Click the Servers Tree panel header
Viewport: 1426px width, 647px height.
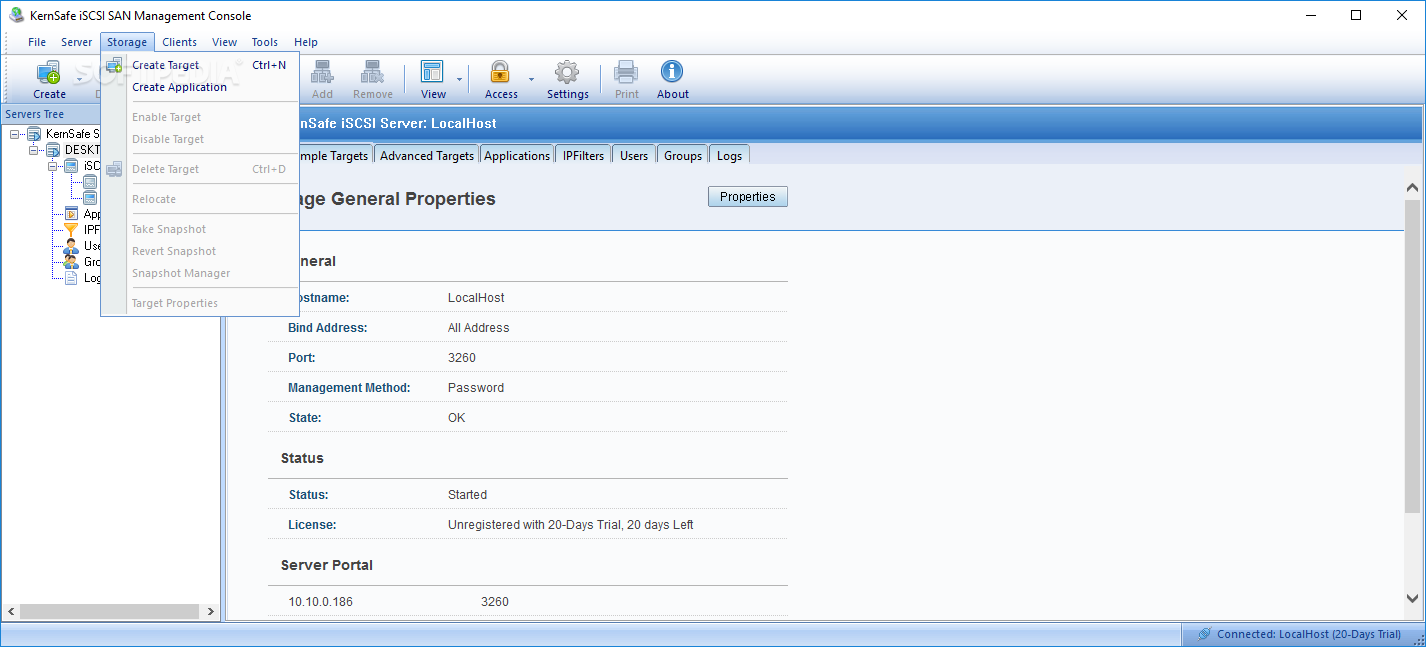pos(110,114)
